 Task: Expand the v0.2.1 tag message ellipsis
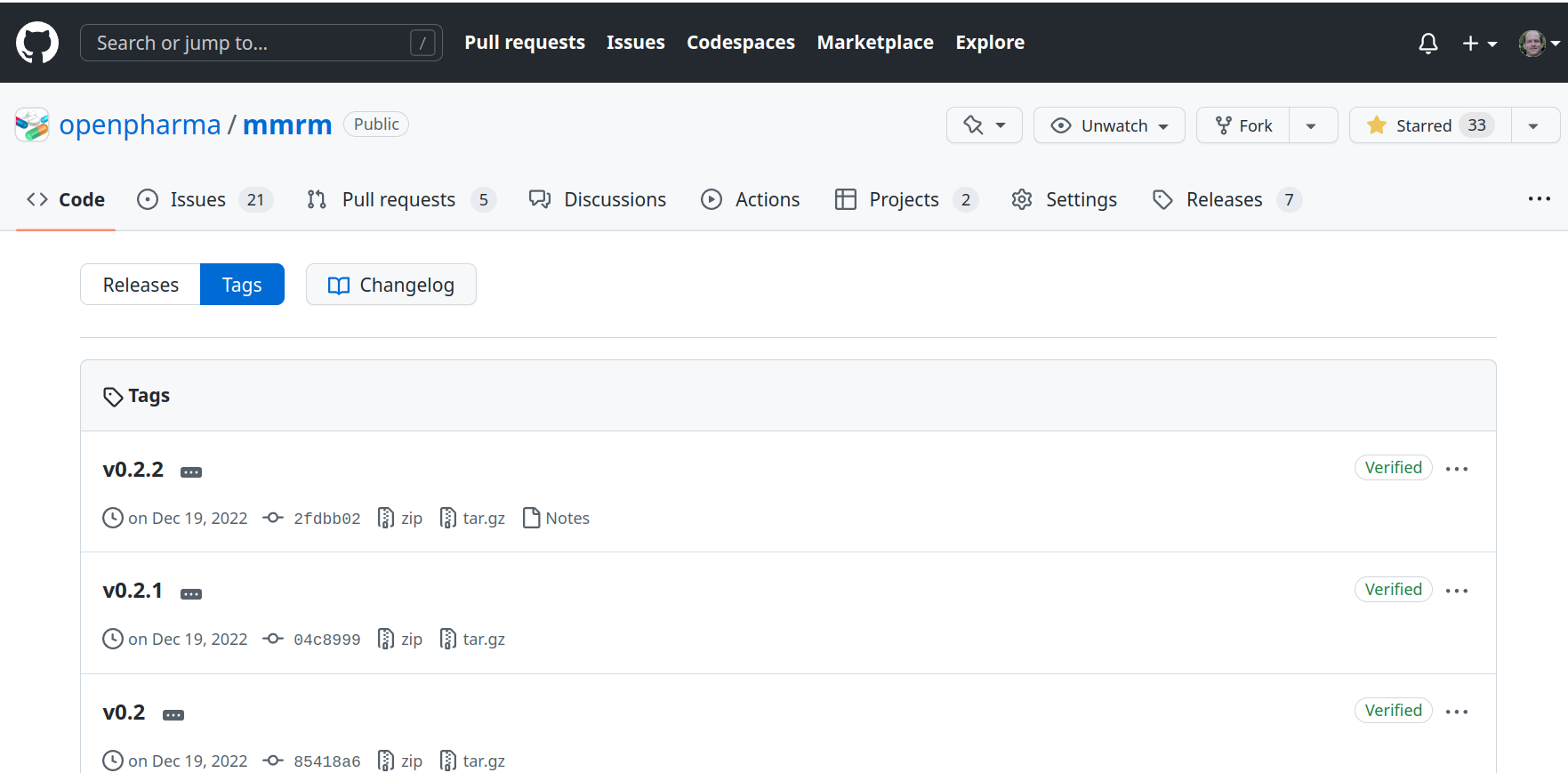(x=191, y=593)
